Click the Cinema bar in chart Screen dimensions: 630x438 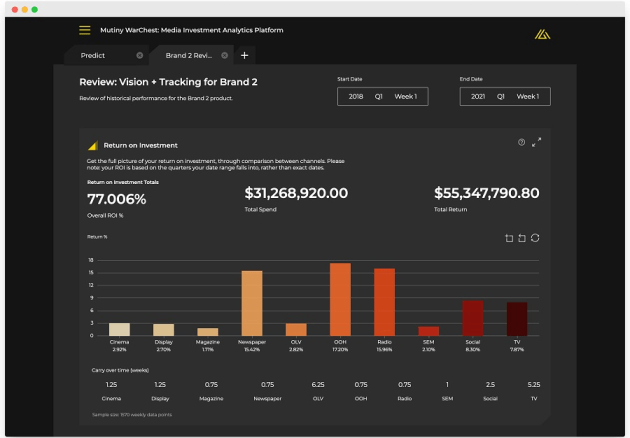(x=119, y=330)
